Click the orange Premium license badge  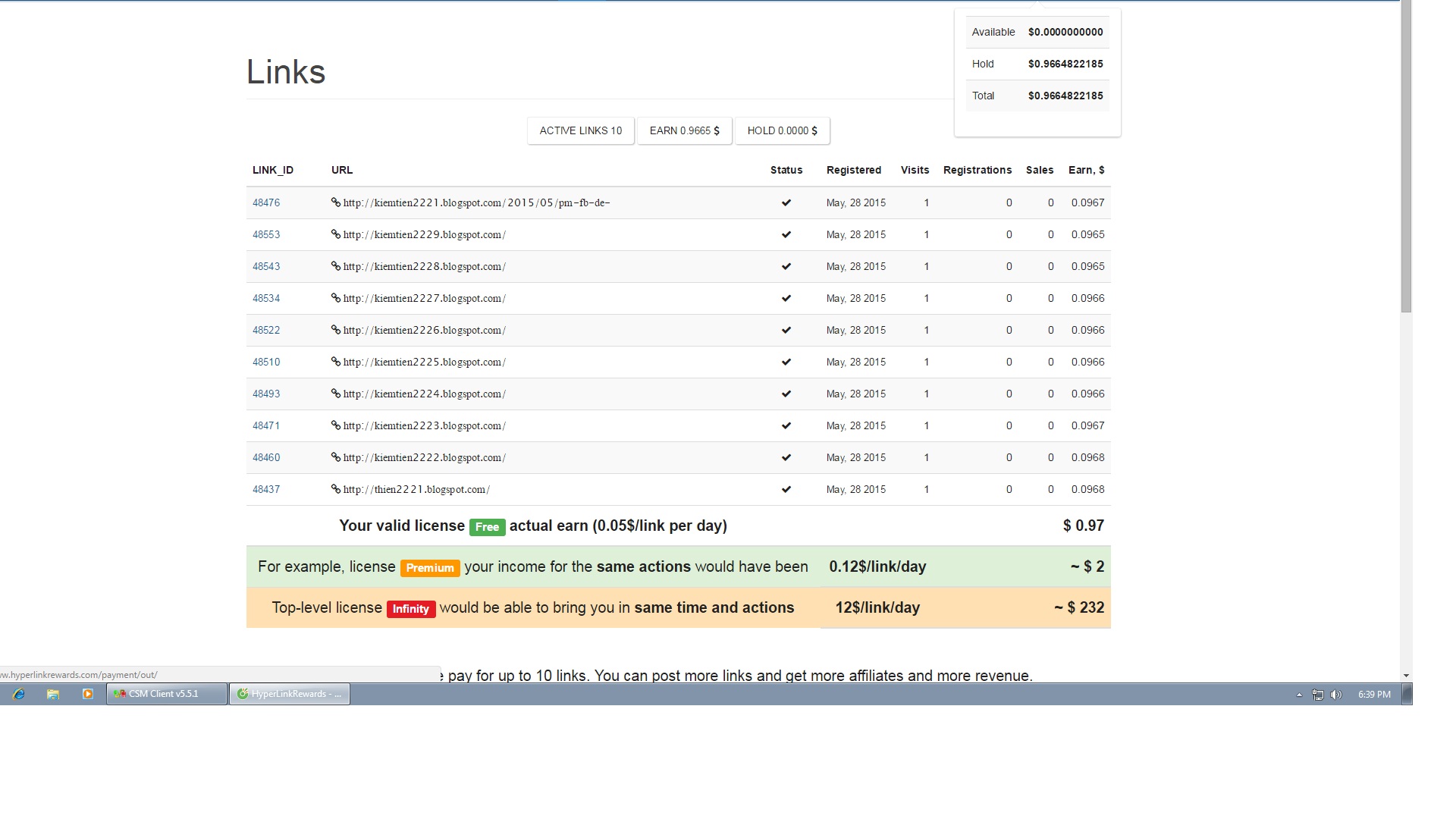(430, 568)
